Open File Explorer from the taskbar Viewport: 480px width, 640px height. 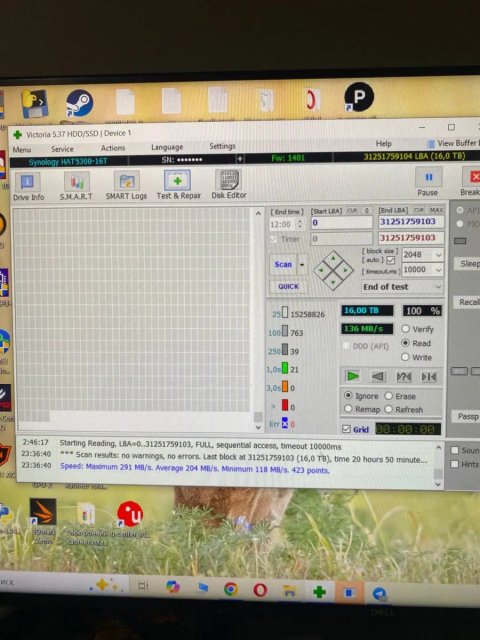pos(290,591)
